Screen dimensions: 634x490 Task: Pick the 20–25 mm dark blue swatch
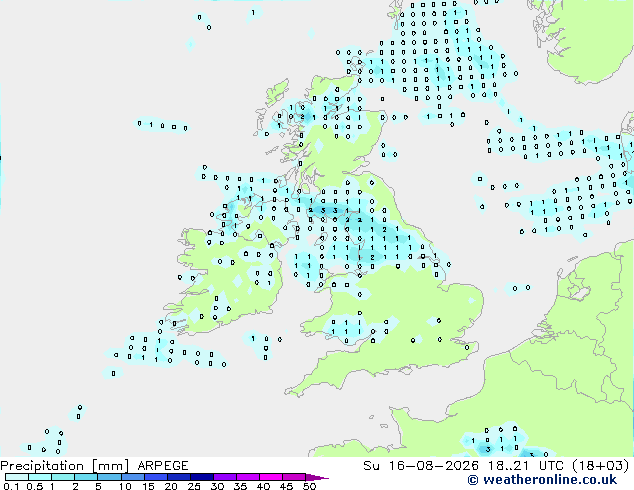[x=179, y=477]
